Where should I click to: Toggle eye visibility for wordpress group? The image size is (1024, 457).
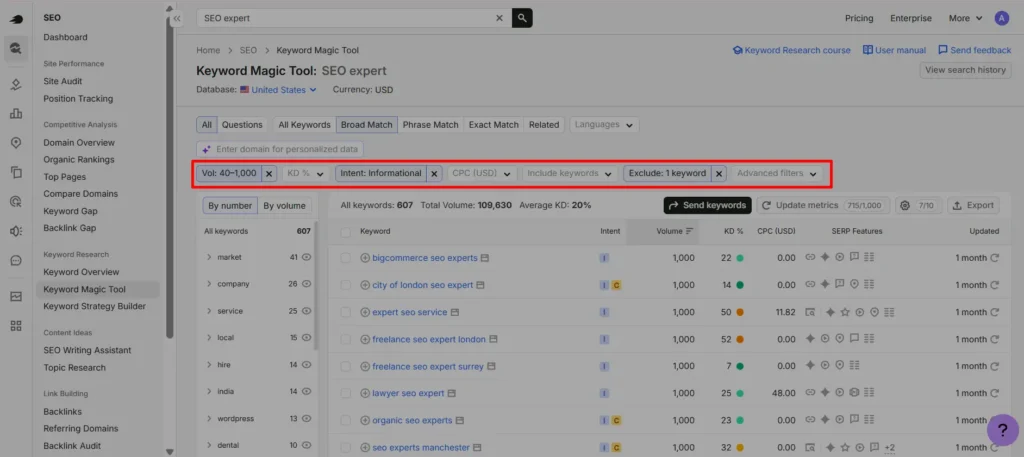306,418
